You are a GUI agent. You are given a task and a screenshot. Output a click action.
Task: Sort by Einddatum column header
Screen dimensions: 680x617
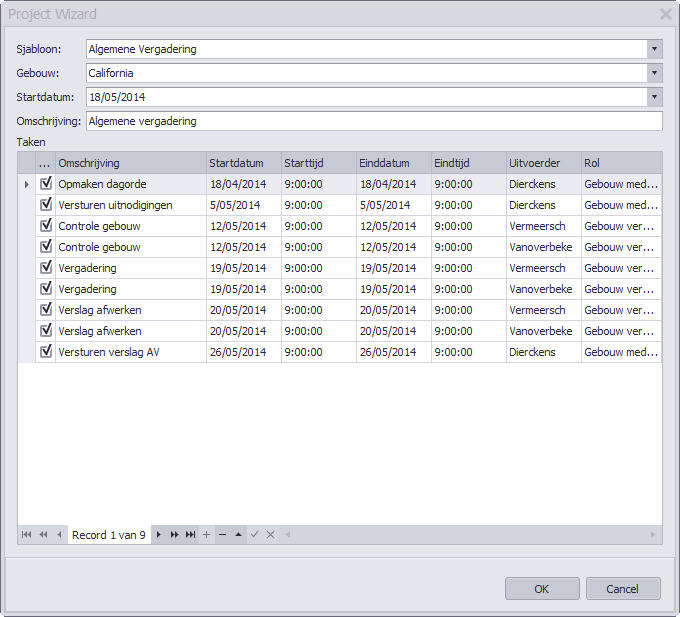click(394, 163)
